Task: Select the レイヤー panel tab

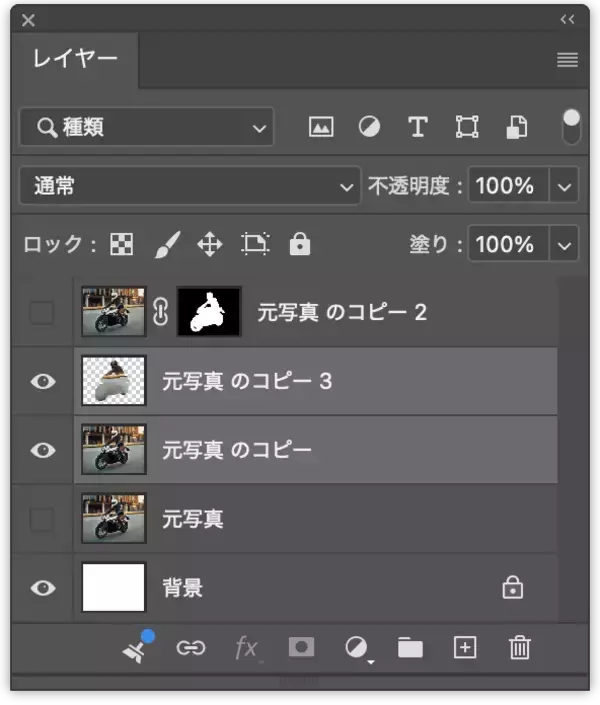Action: coord(75,59)
